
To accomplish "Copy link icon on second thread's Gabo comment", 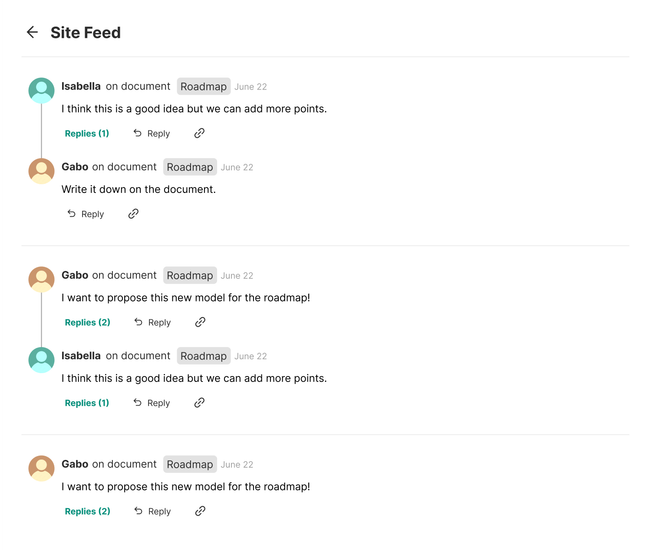I will [x=200, y=322].
